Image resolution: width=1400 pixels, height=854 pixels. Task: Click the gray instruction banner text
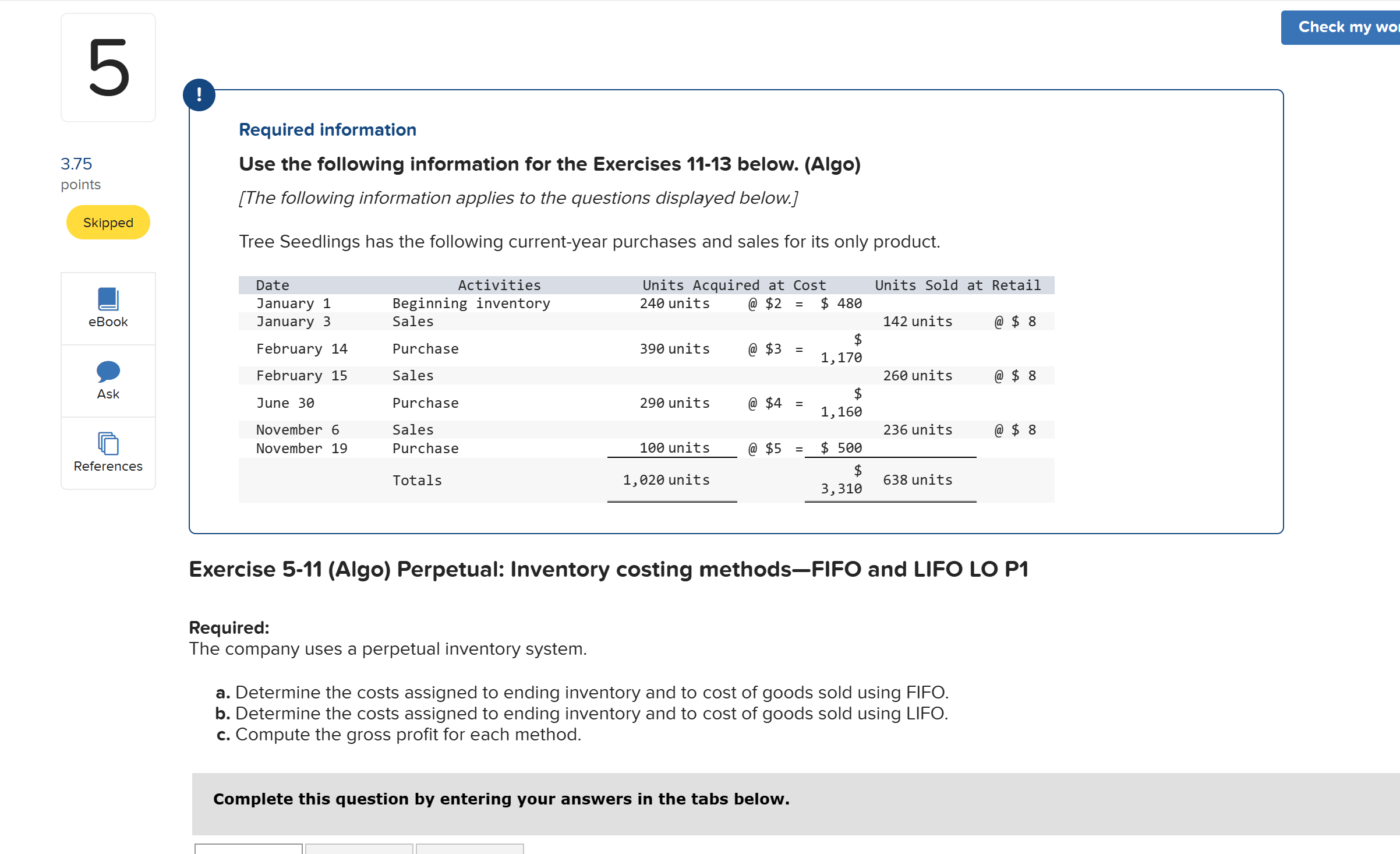tap(501, 799)
